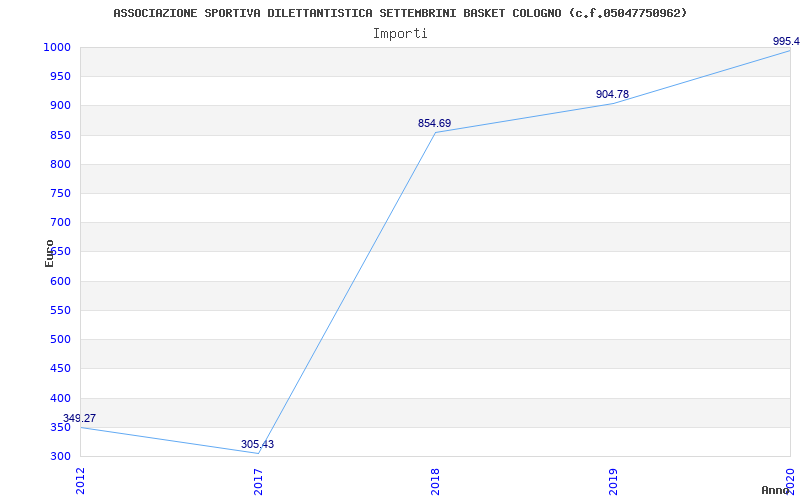Click the 854.69 data label
This screenshot has width=800, height=500.
point(435,123)
